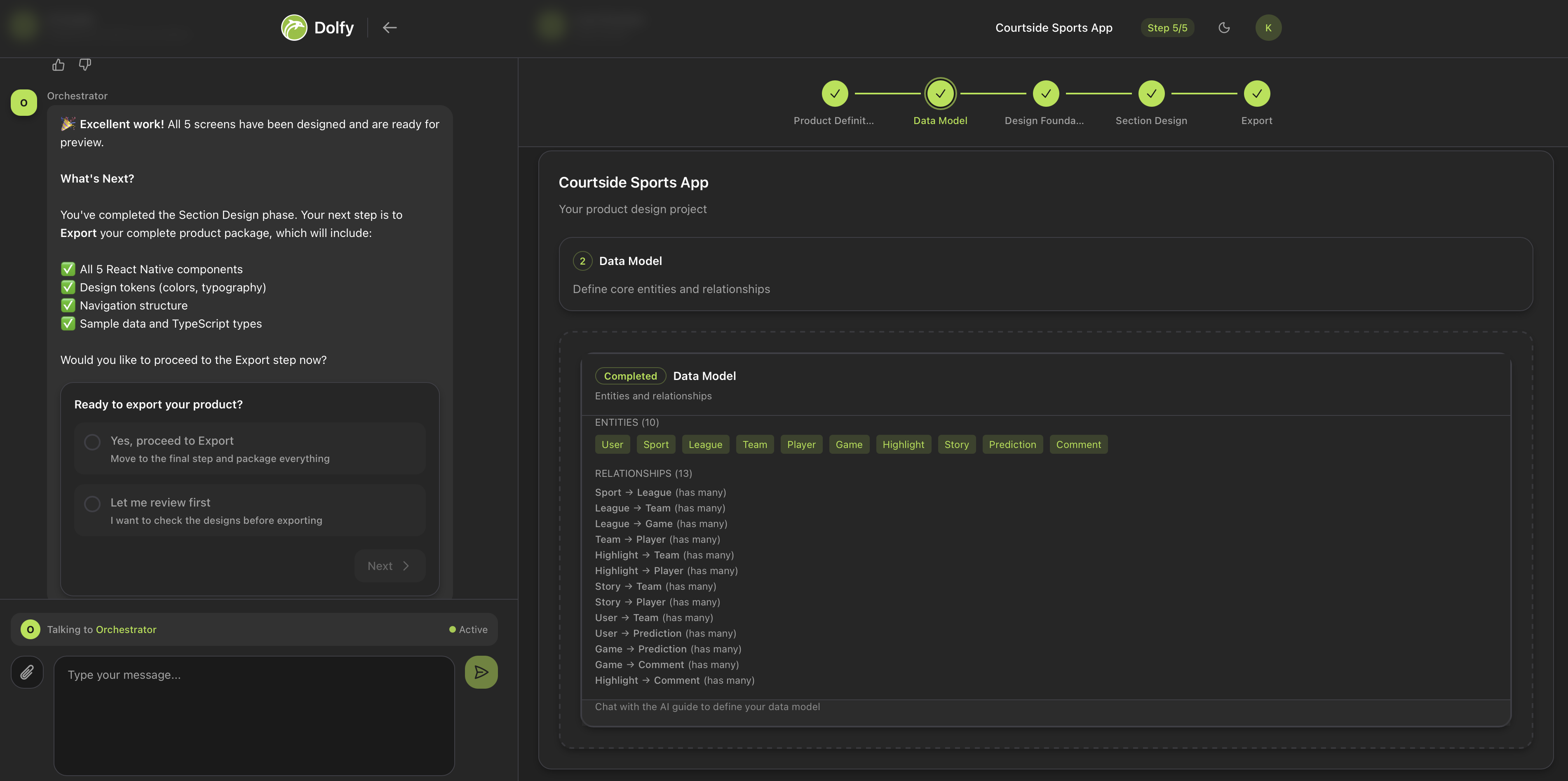Click the Orchestrator avatar circle

coord(24,102)
